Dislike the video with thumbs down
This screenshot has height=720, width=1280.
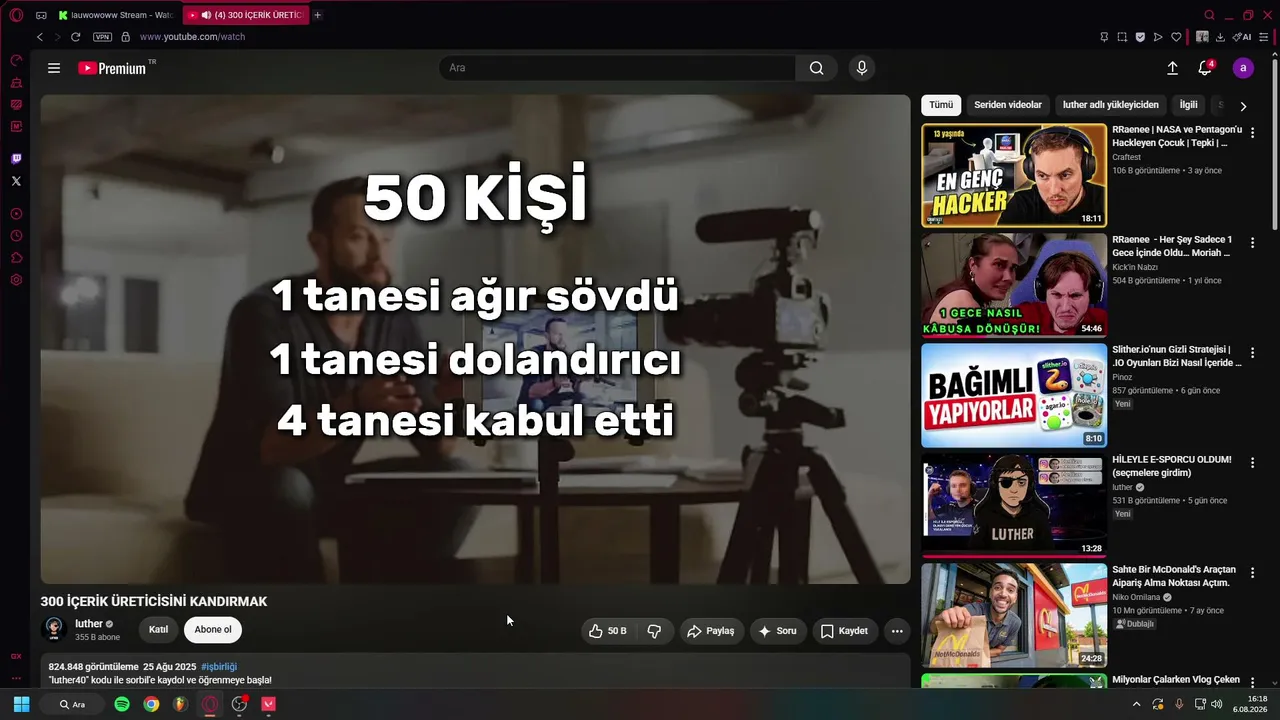(x=655, y=631)
